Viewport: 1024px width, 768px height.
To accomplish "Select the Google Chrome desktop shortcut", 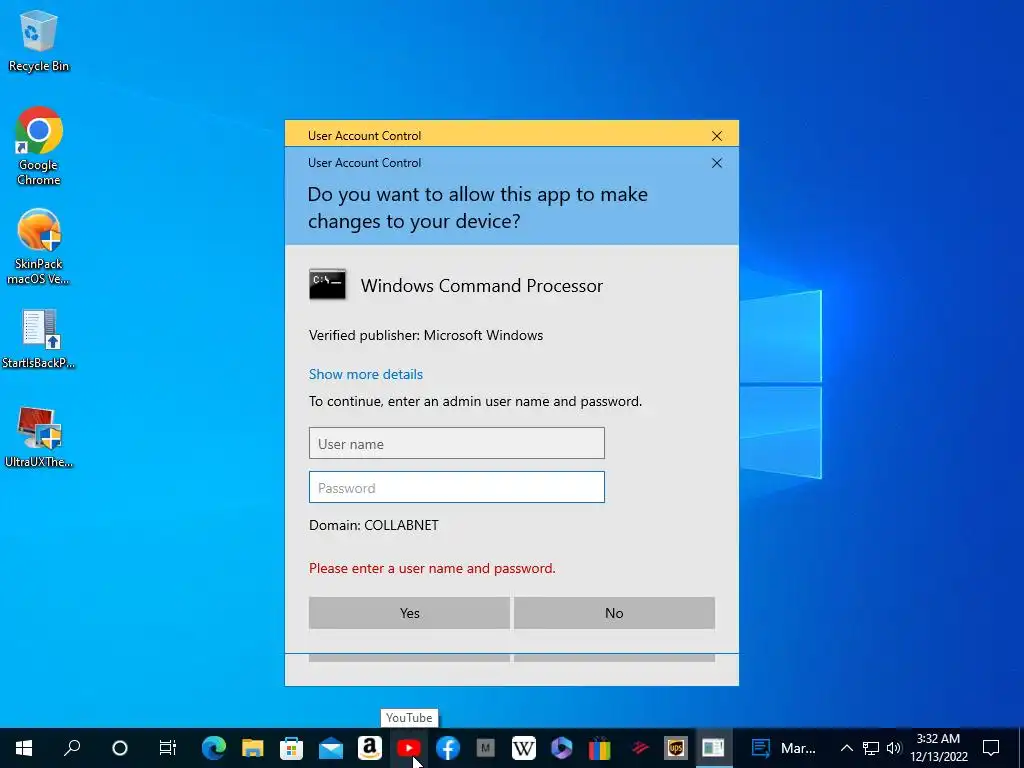I will click(39, 145).
